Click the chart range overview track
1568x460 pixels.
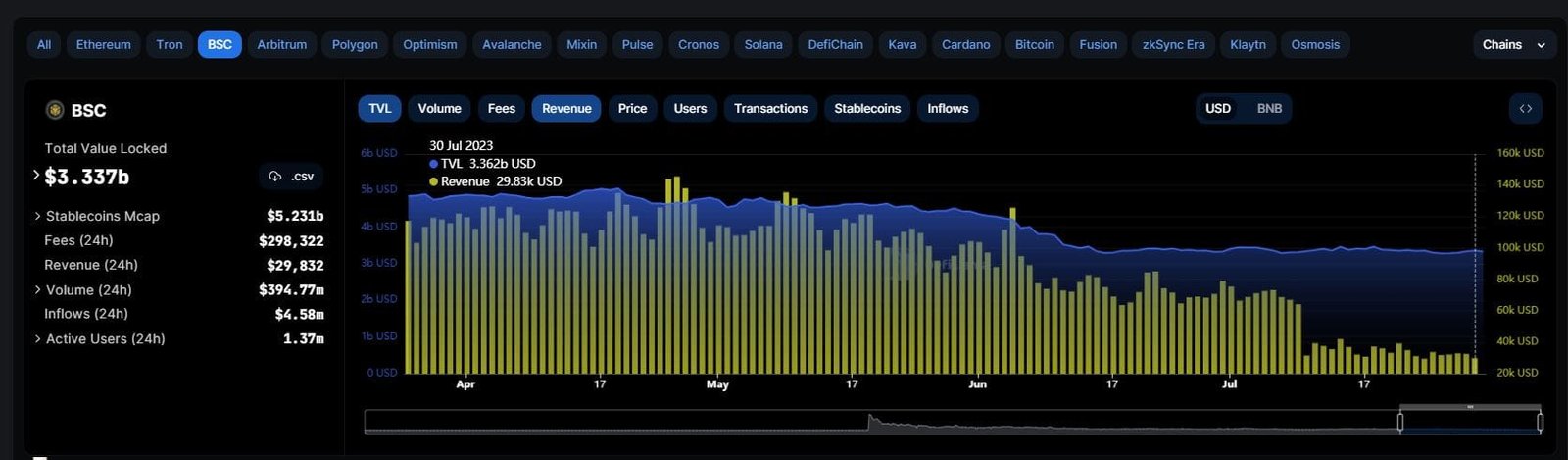(953, 422)
